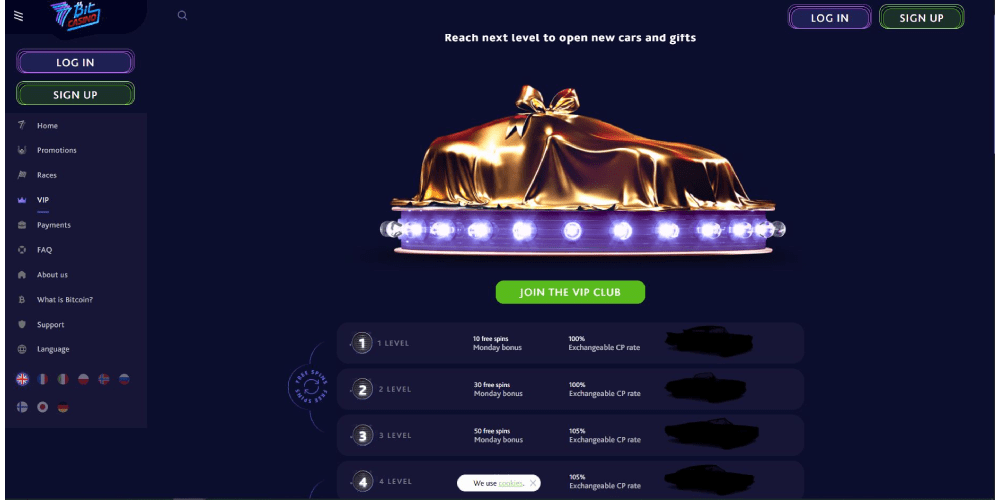The image size is (1000, 500).
Task: Select the UK flag language
Action: point(22,379)
